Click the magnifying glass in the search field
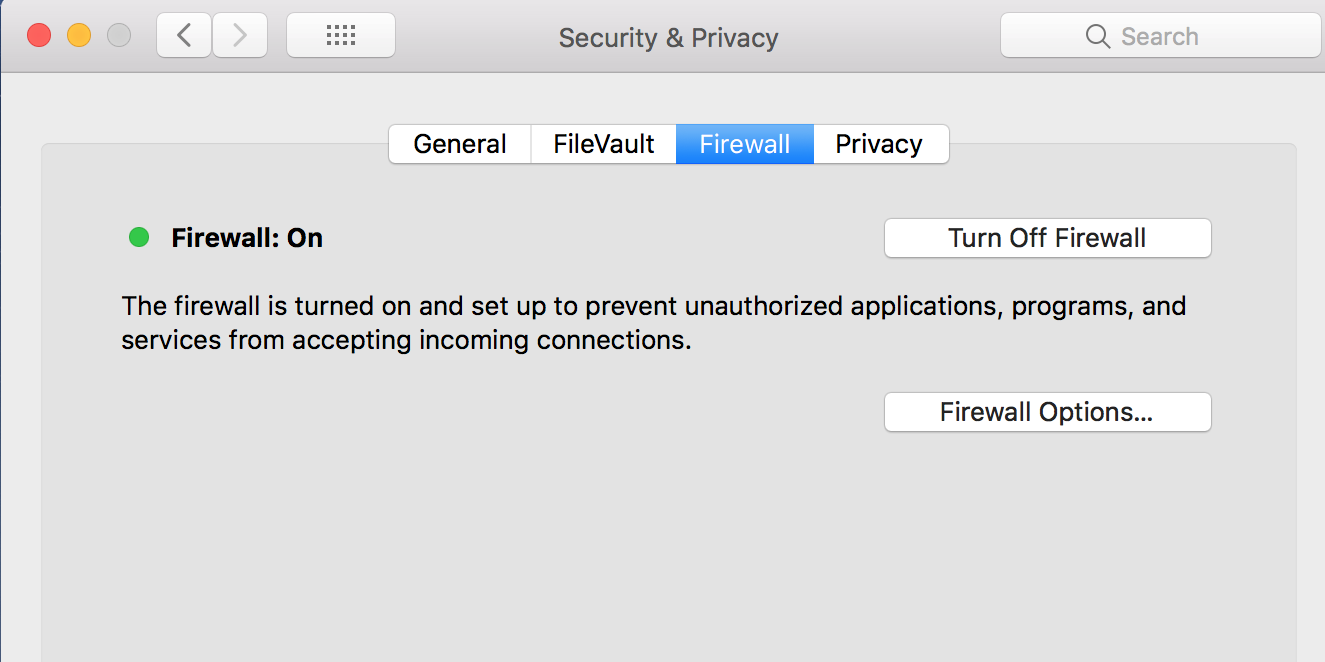Screen dimensions: 1325x662 pos(1097,36)
